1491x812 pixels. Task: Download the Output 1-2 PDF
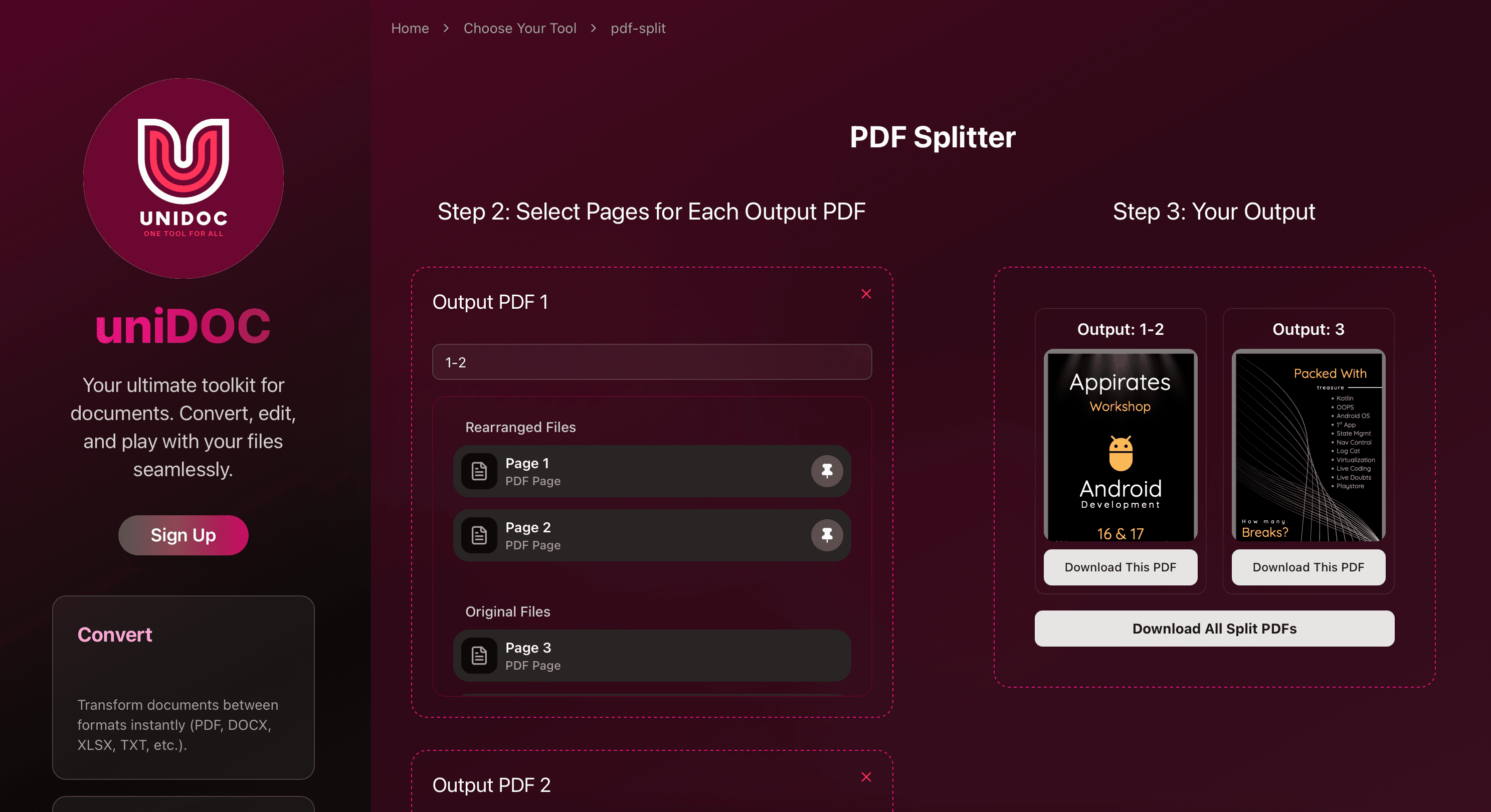point(1120,567)
